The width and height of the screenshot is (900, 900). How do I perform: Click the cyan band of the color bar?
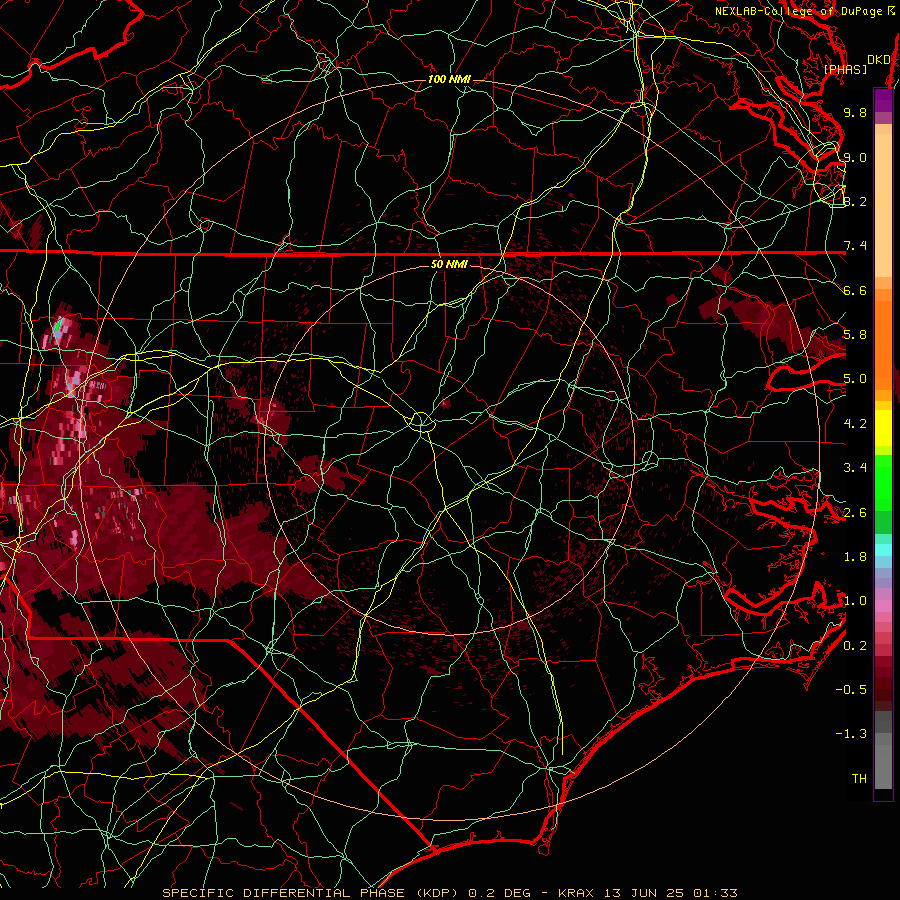coord(883,550)
